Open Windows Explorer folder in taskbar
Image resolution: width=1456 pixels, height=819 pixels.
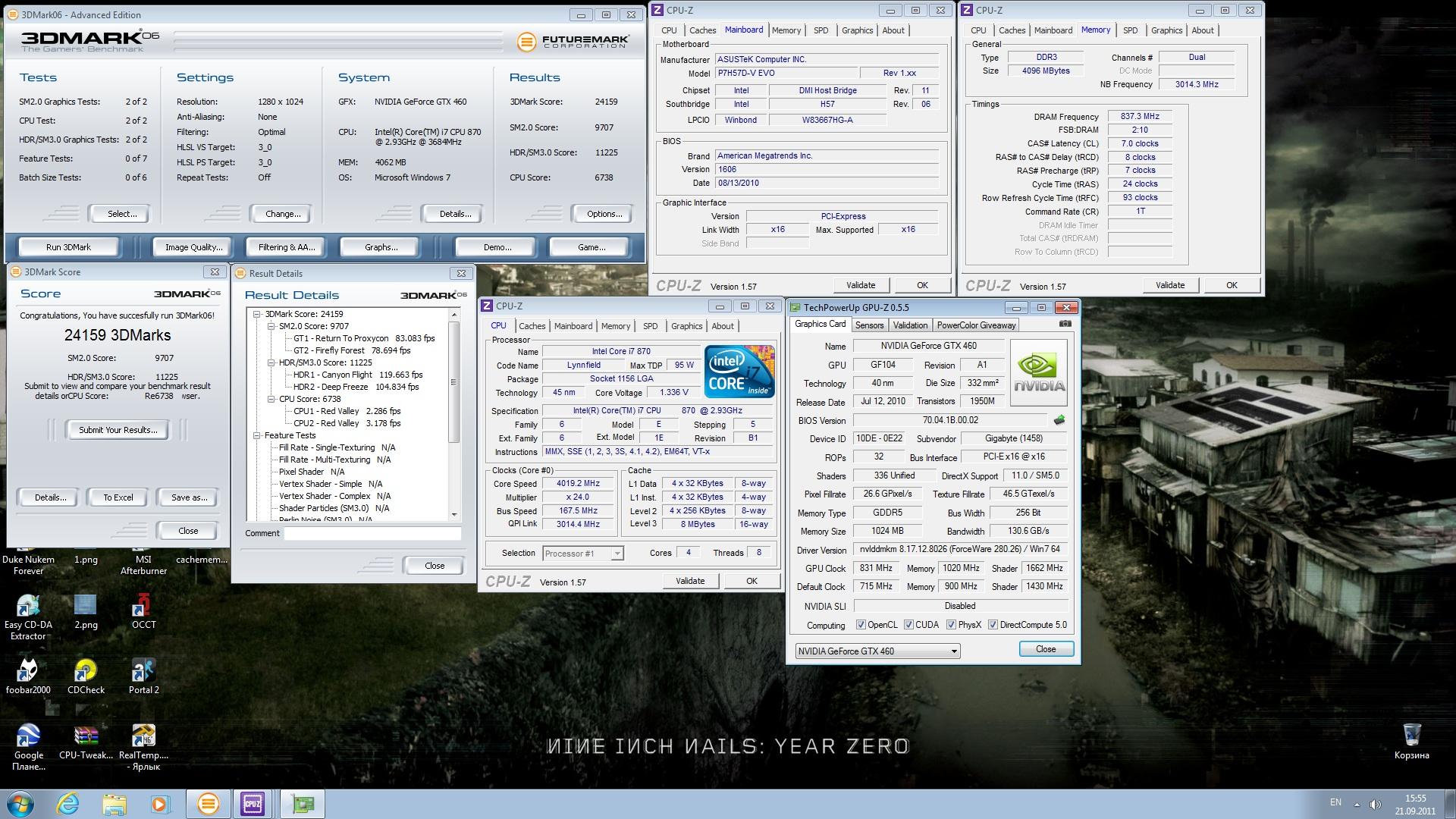pyautogui.click(x=115, y=804)
